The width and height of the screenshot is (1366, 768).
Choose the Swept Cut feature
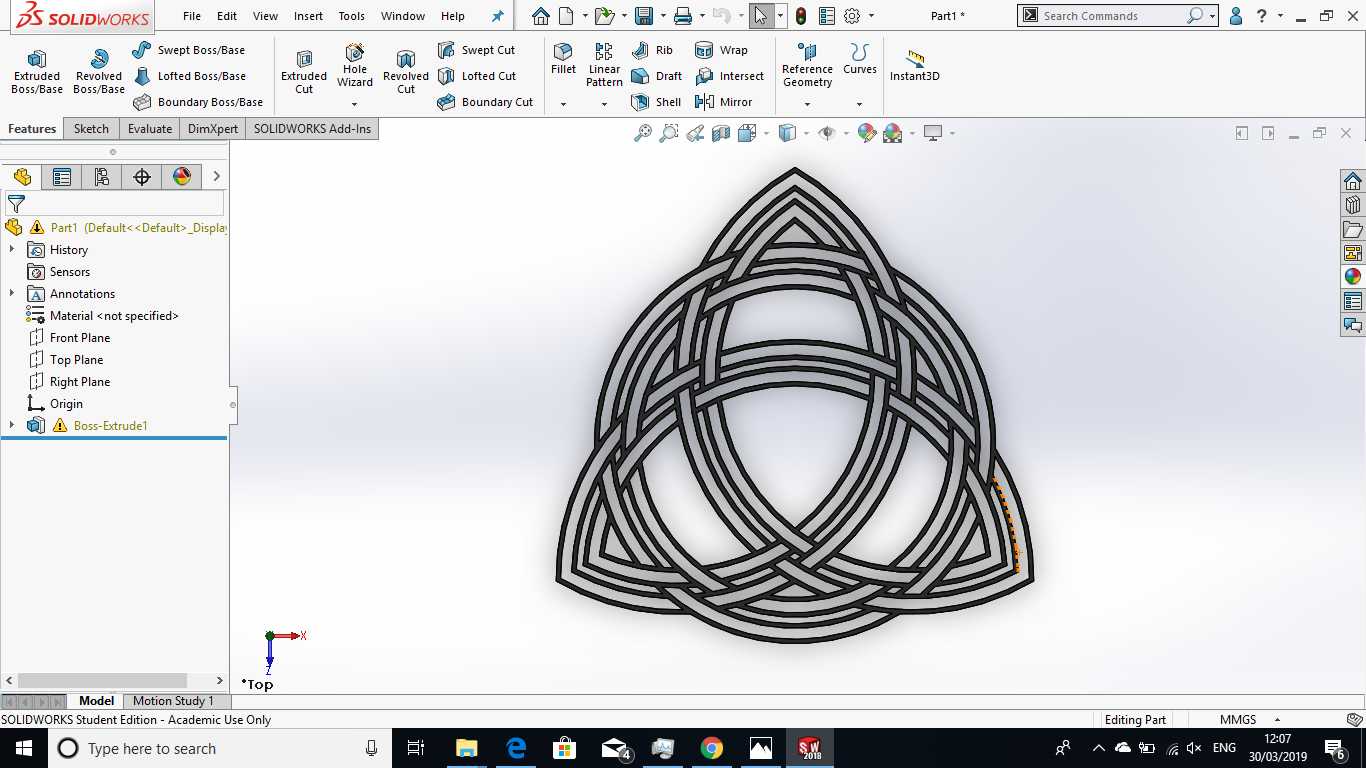[476, 50]
